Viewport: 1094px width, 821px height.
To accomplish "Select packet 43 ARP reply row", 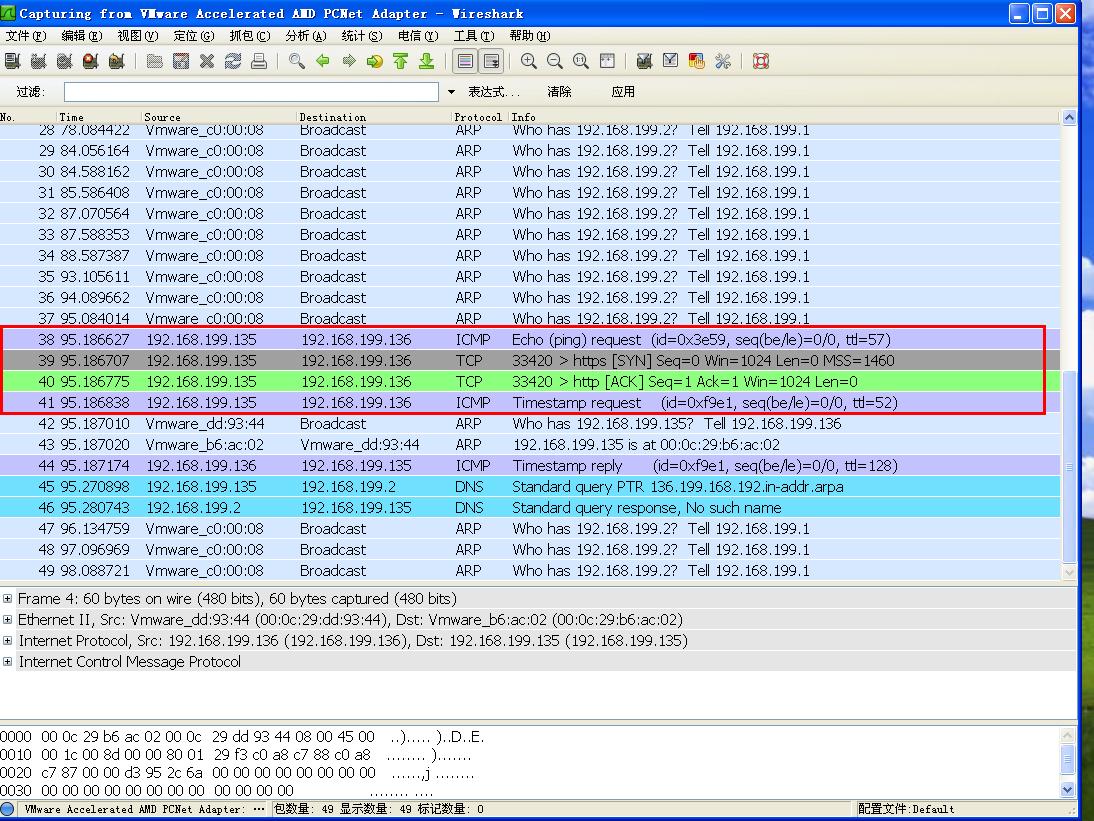I will coord(530,444).
